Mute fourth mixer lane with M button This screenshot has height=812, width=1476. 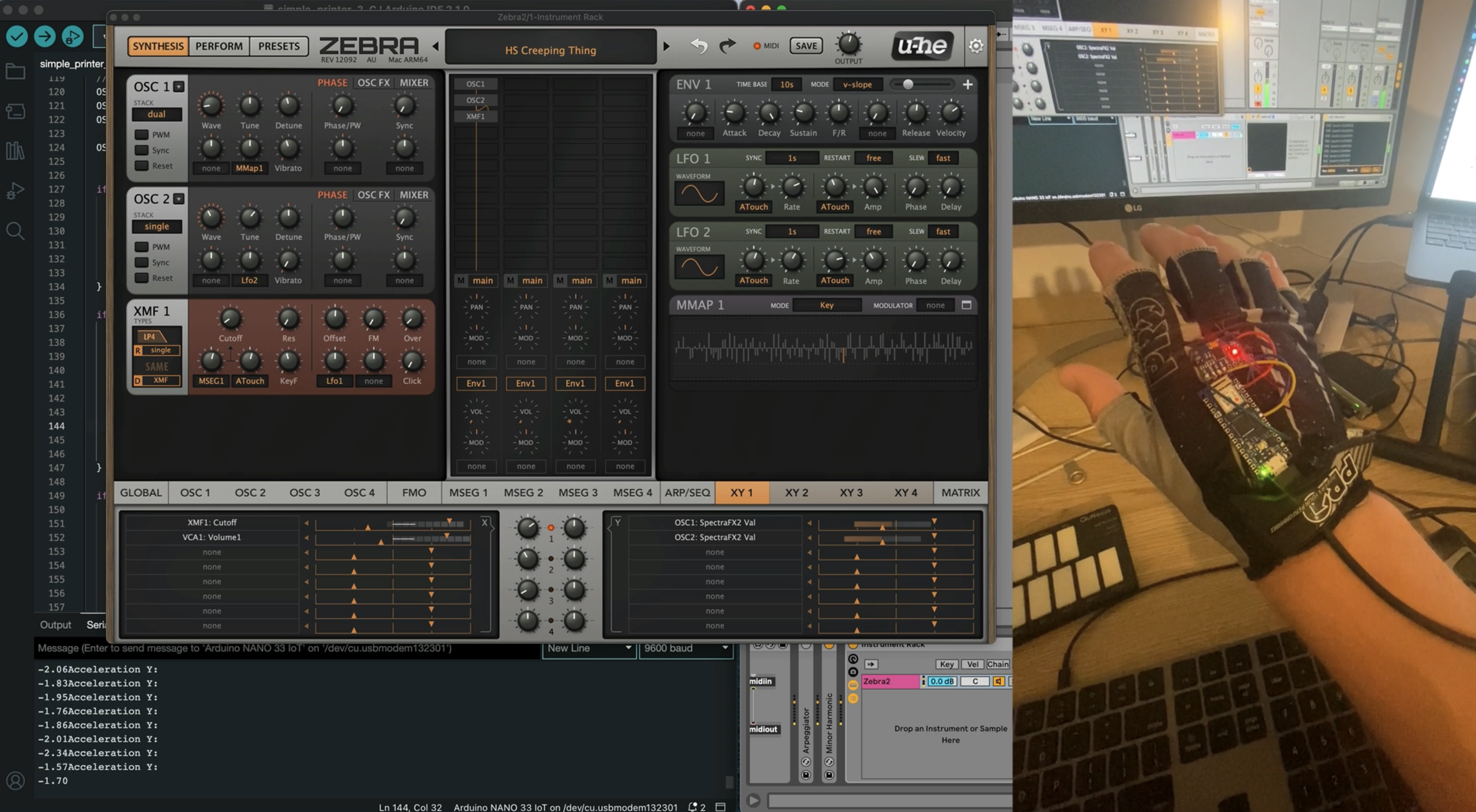(x=610, y=280)
